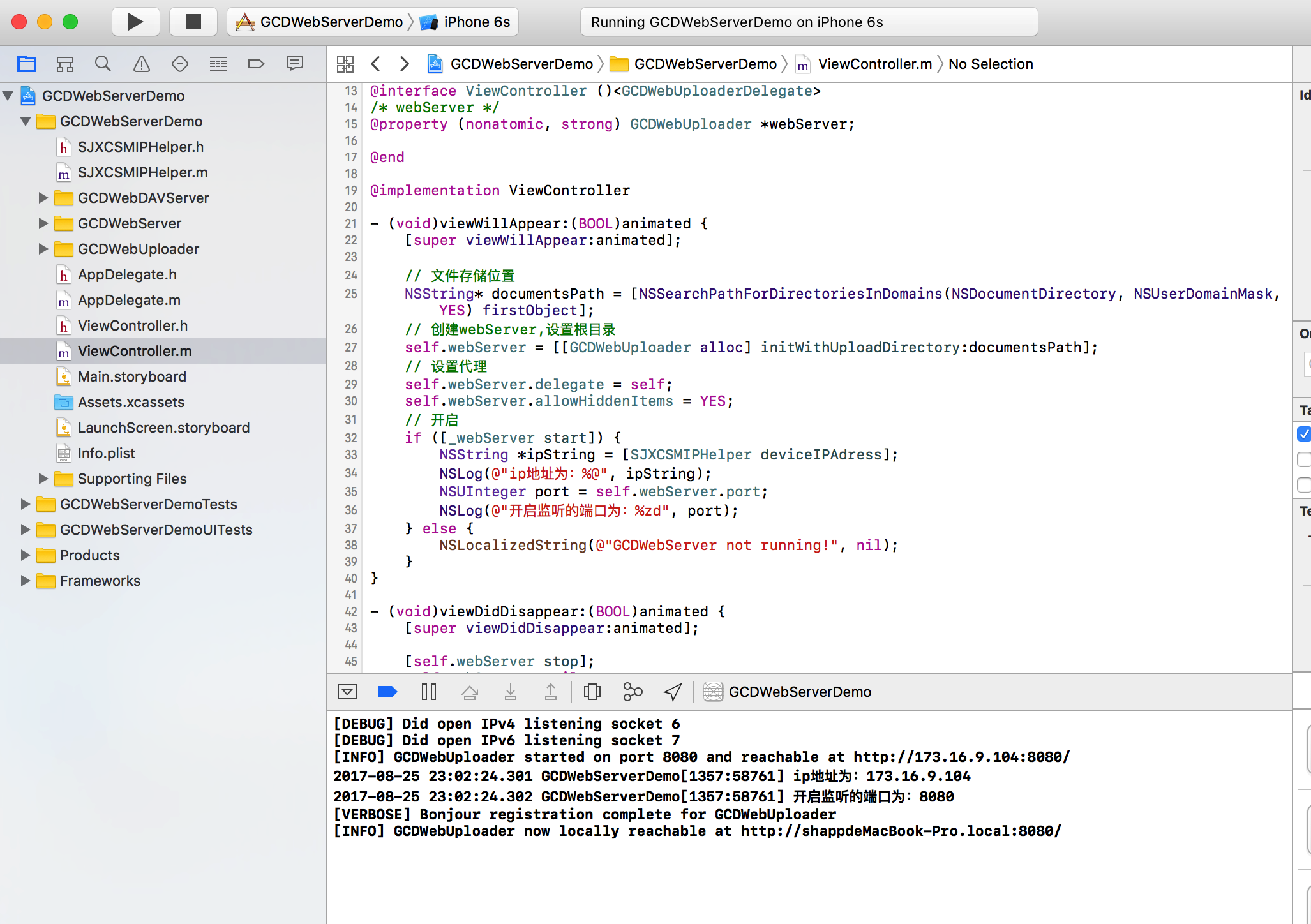The height and width of the screenshot is (924, 1311).
Task: Disable the checked Target Membership checkbox
Action: (x=1303, y=434)
